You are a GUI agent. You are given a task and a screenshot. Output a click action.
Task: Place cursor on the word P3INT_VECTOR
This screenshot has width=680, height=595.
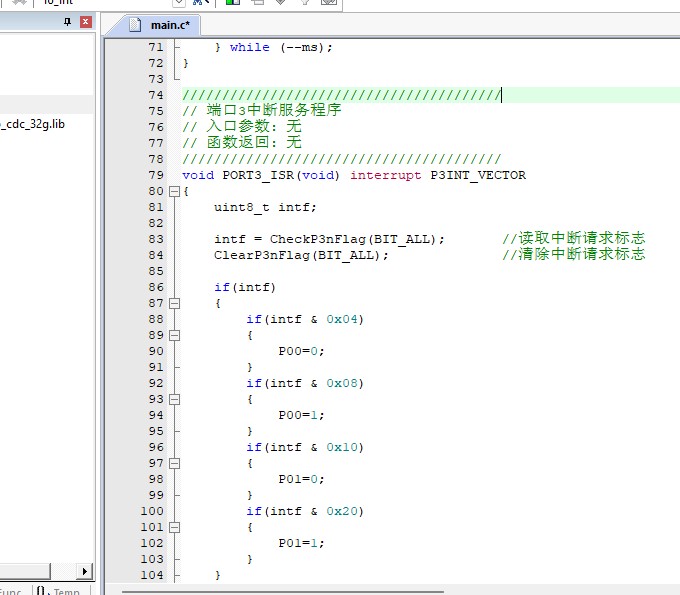478,175
